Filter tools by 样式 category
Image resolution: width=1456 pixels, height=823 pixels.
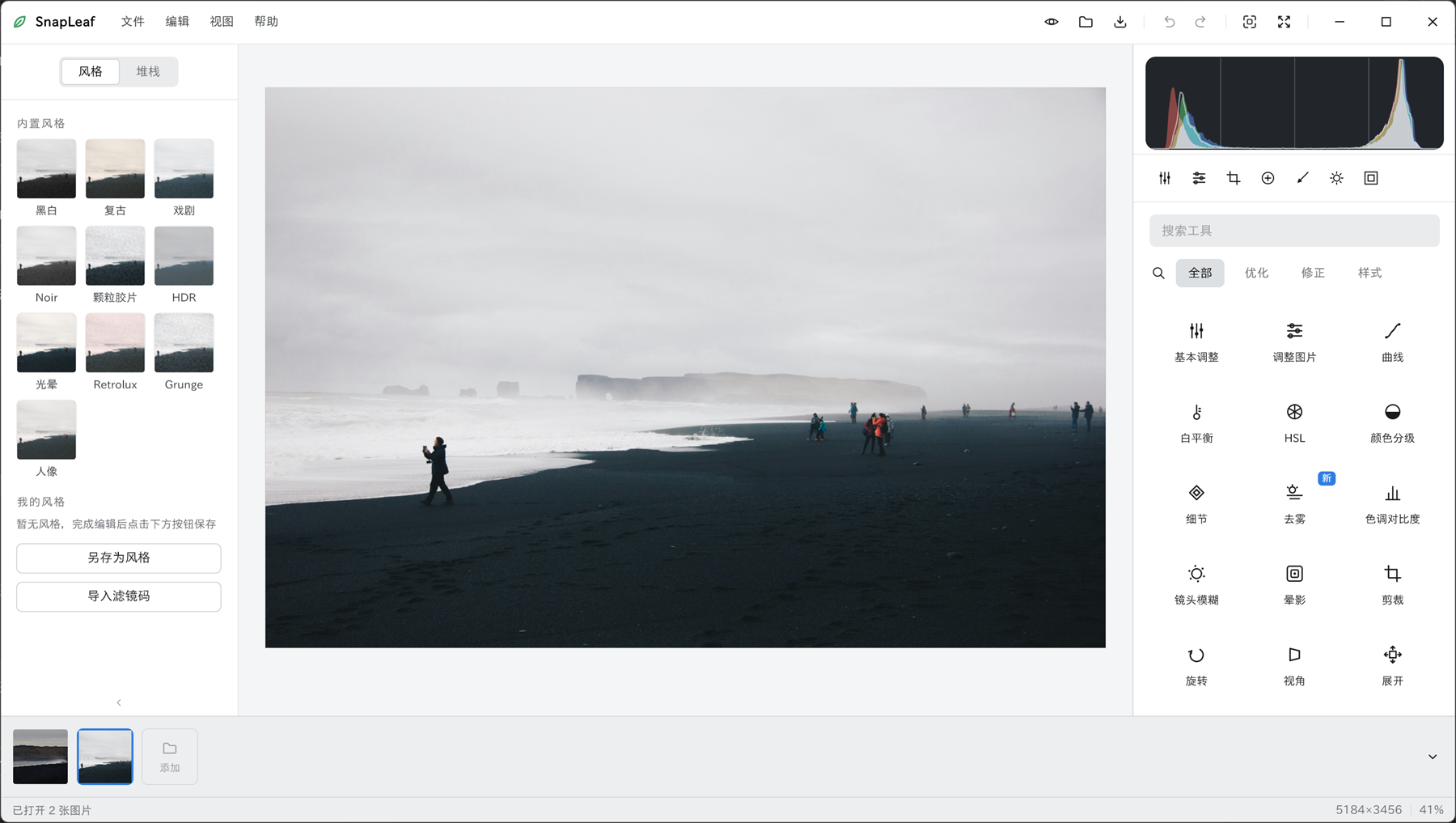(x=1369, y=273)
